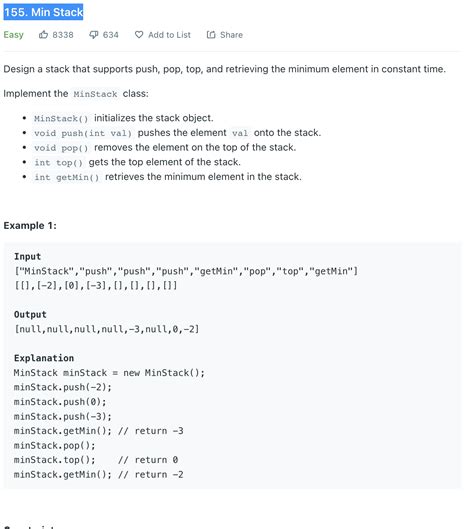Click the share arrow icon

[x=211, y=34]
